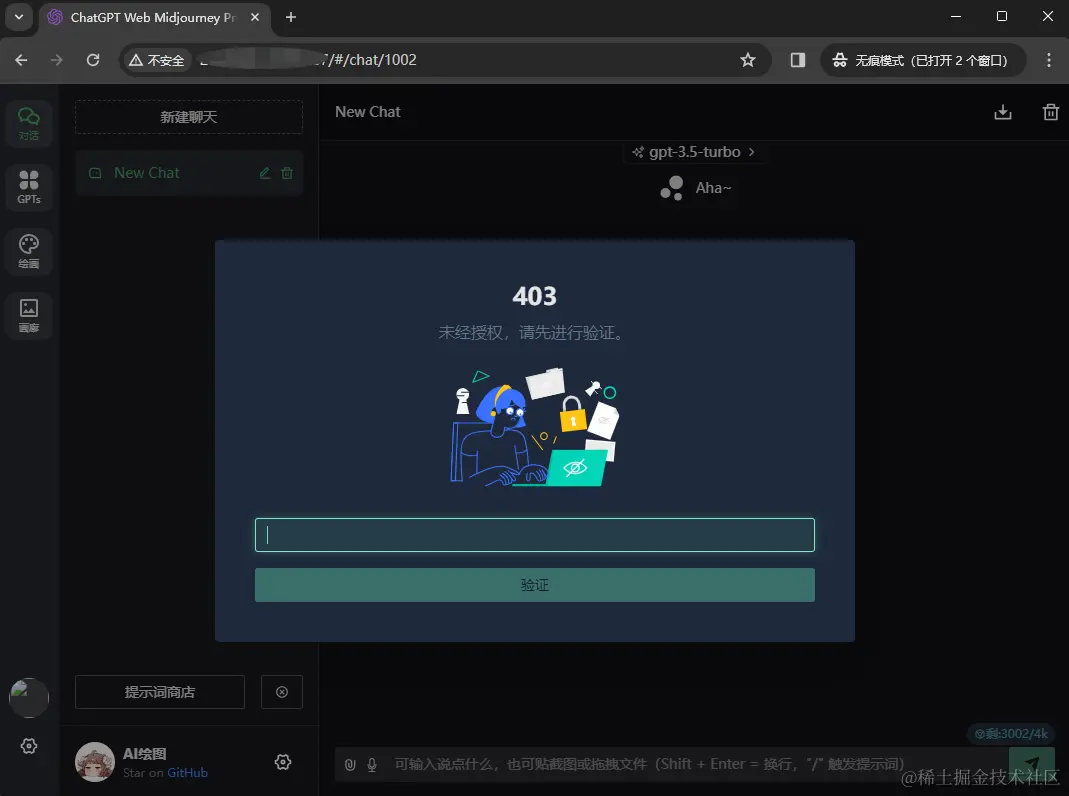The image size is (1069, 796).
Task: Open the tab search dropdown arrow
Action: [19, 17]
